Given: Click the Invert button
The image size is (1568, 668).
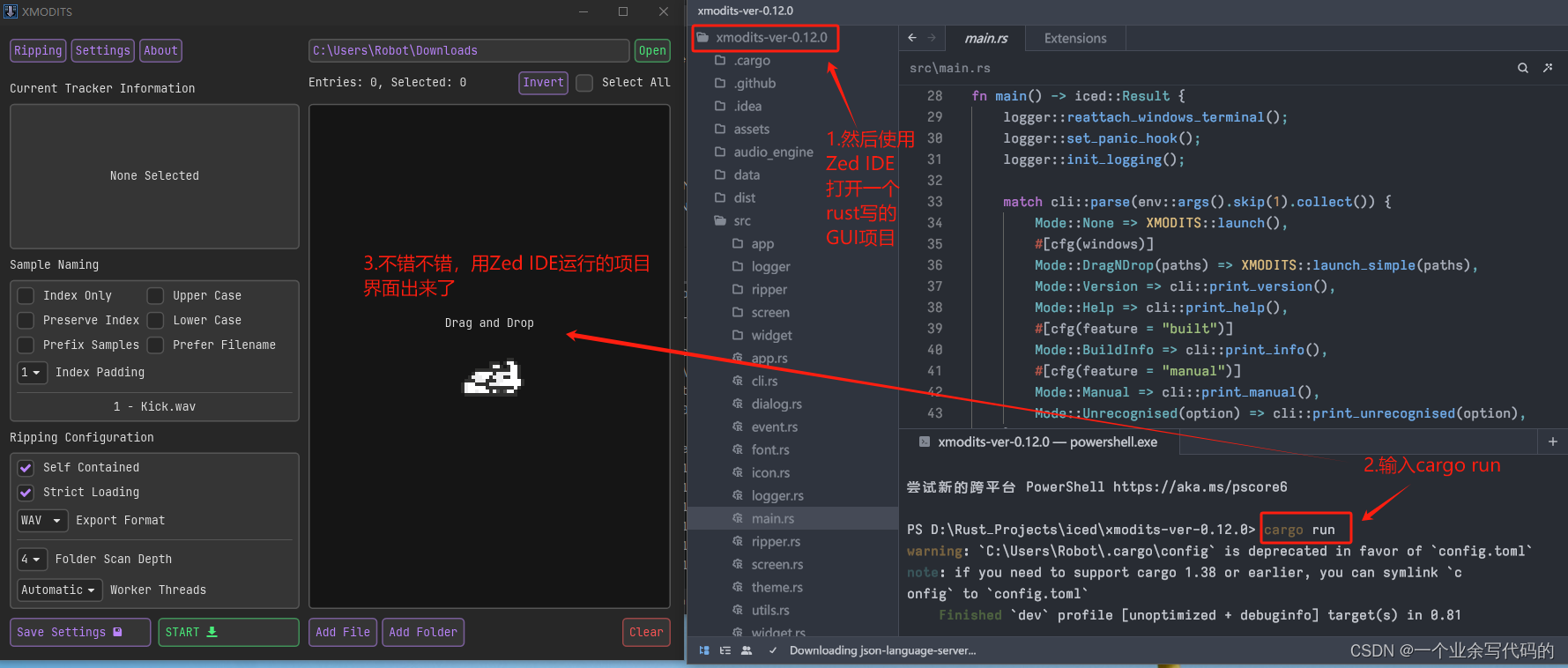Looking at the screenshot, I should pyautogui.click(x=543, y=82).
